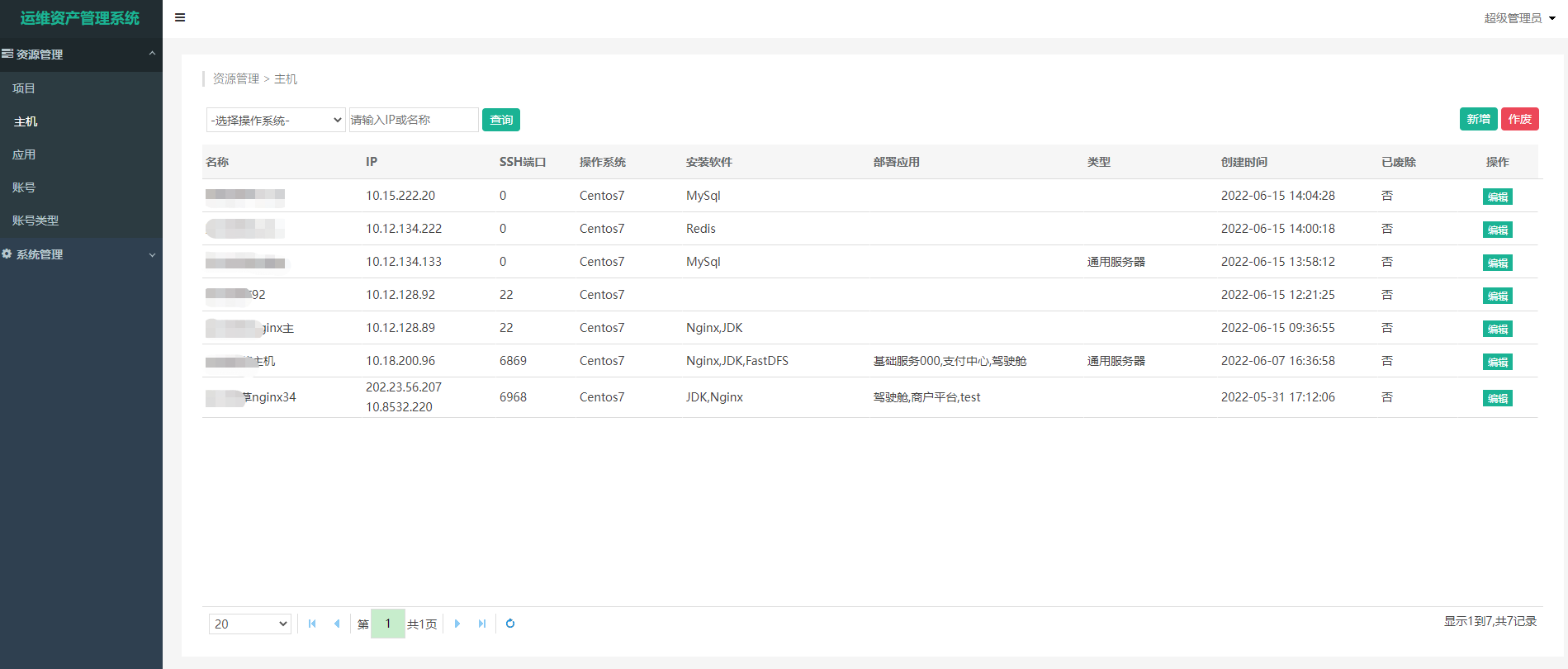
Task: Toggle the hamburger sidebar menu icon
Action: [180, 17]
